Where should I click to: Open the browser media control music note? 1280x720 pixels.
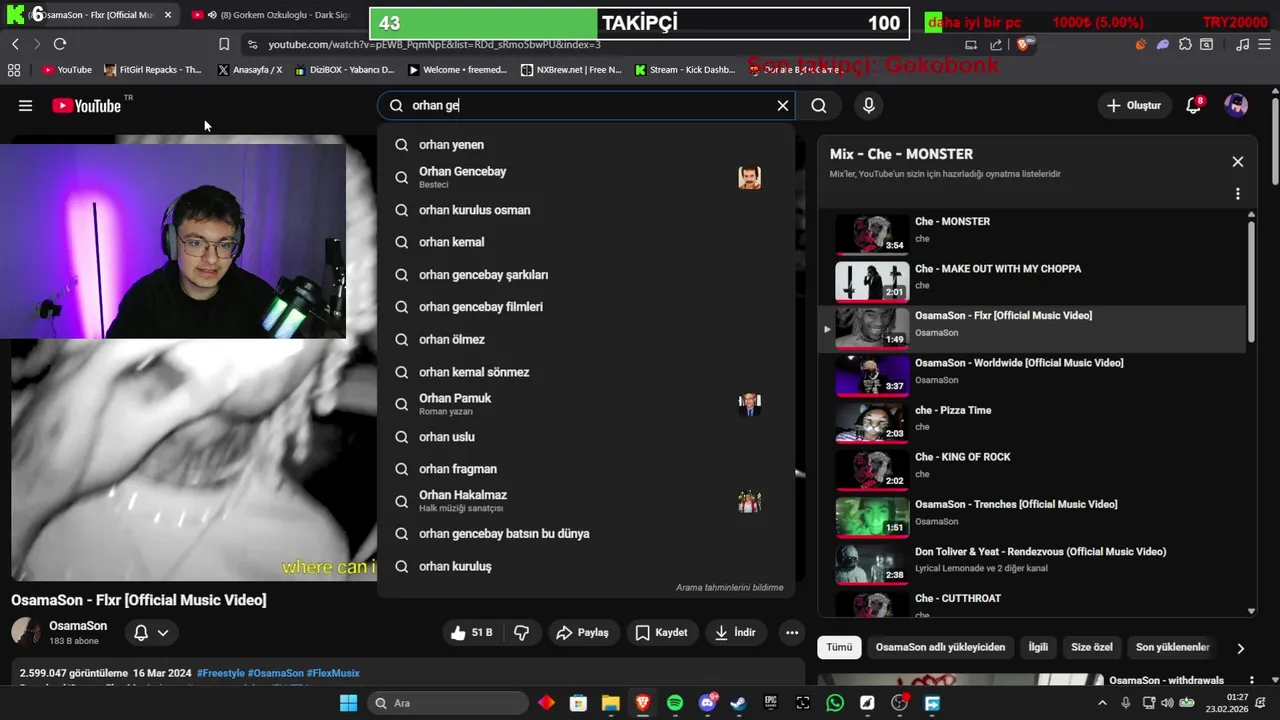click(1242, 44)
